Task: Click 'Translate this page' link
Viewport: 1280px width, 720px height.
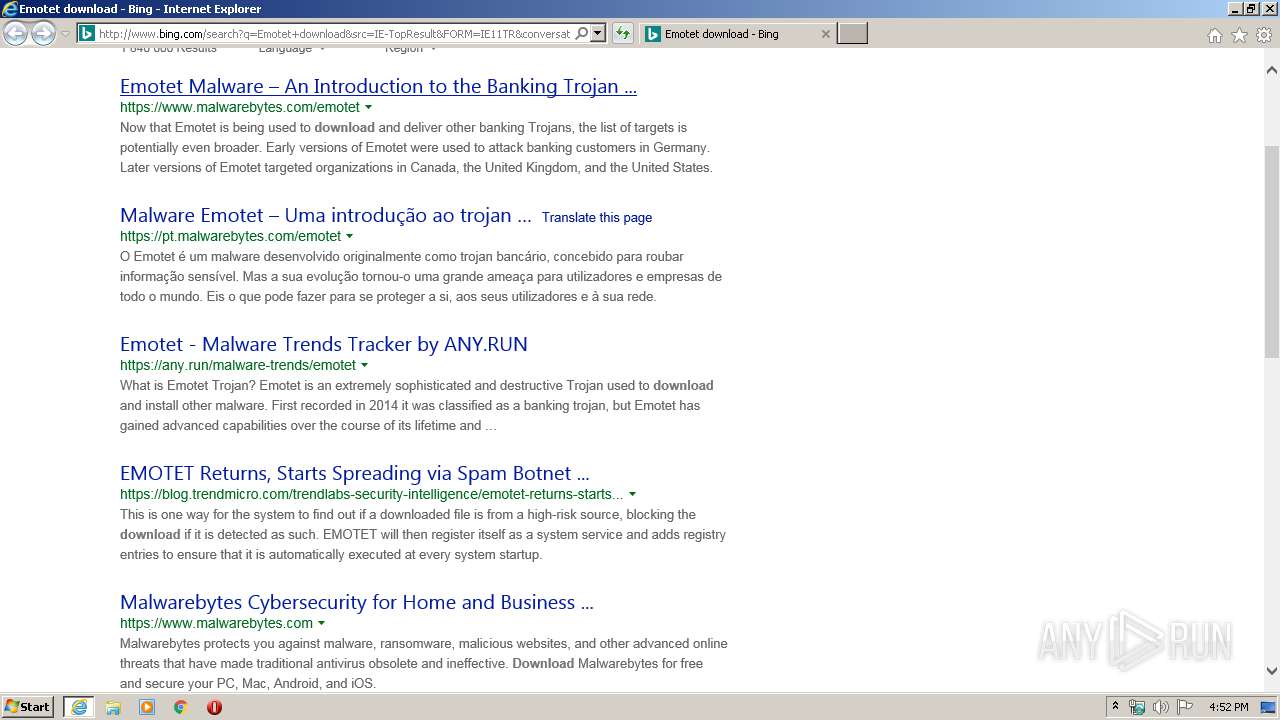Action: pos(597,217)
